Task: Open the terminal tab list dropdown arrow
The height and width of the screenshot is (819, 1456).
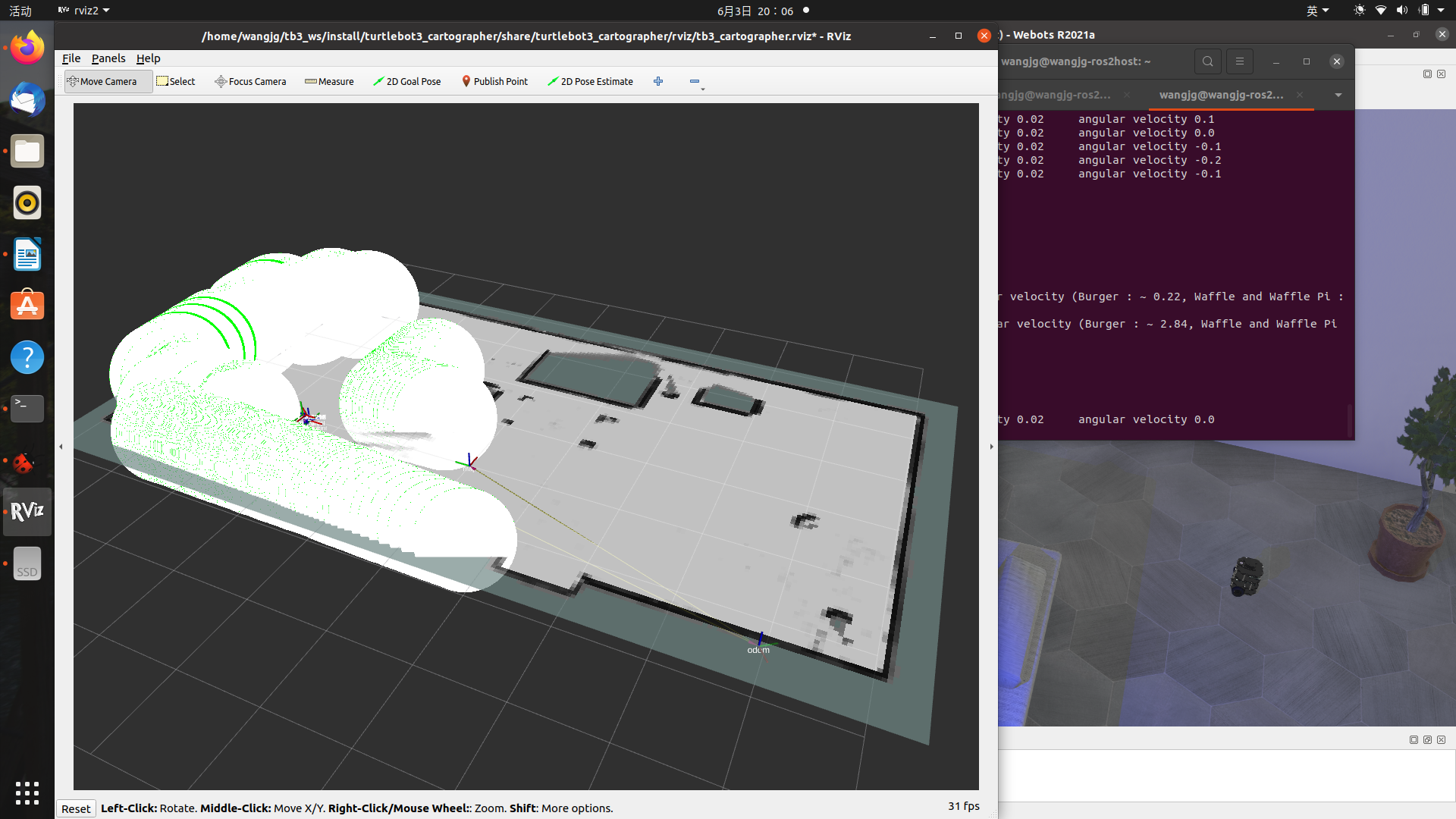Action: pyautogui.click(x=1338, y=95)
